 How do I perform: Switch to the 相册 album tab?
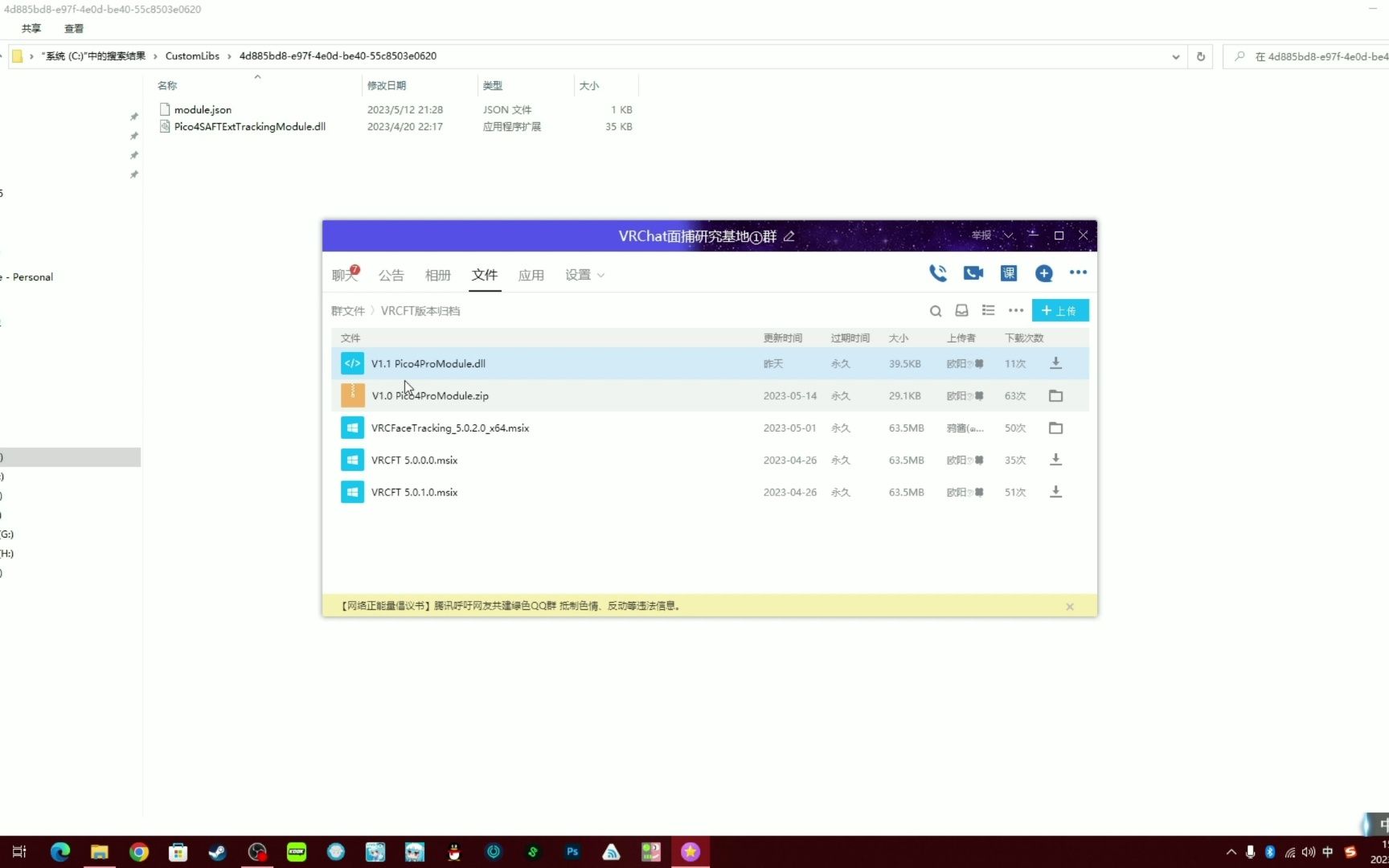click(437, 275)
